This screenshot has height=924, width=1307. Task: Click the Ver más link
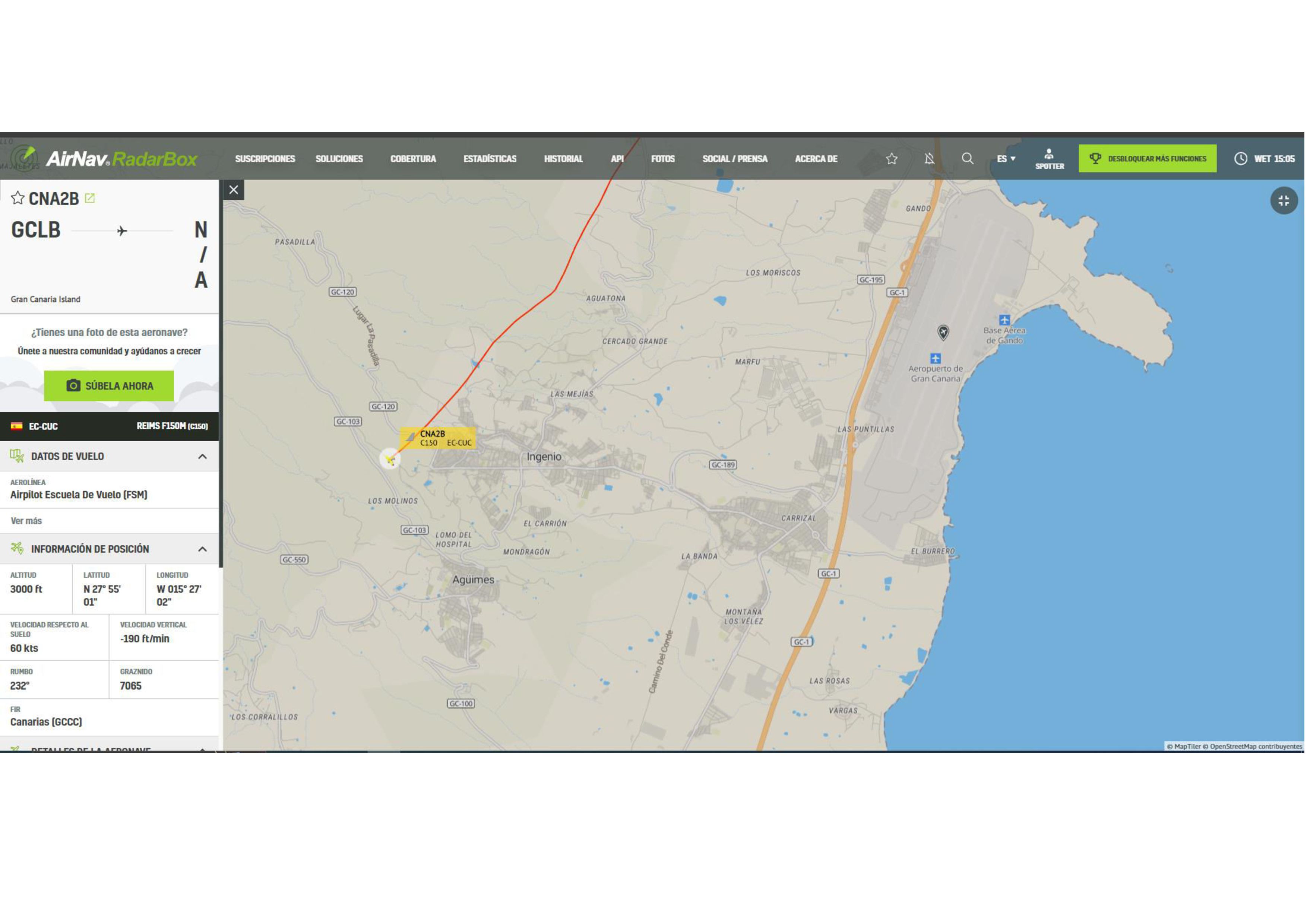26,521
